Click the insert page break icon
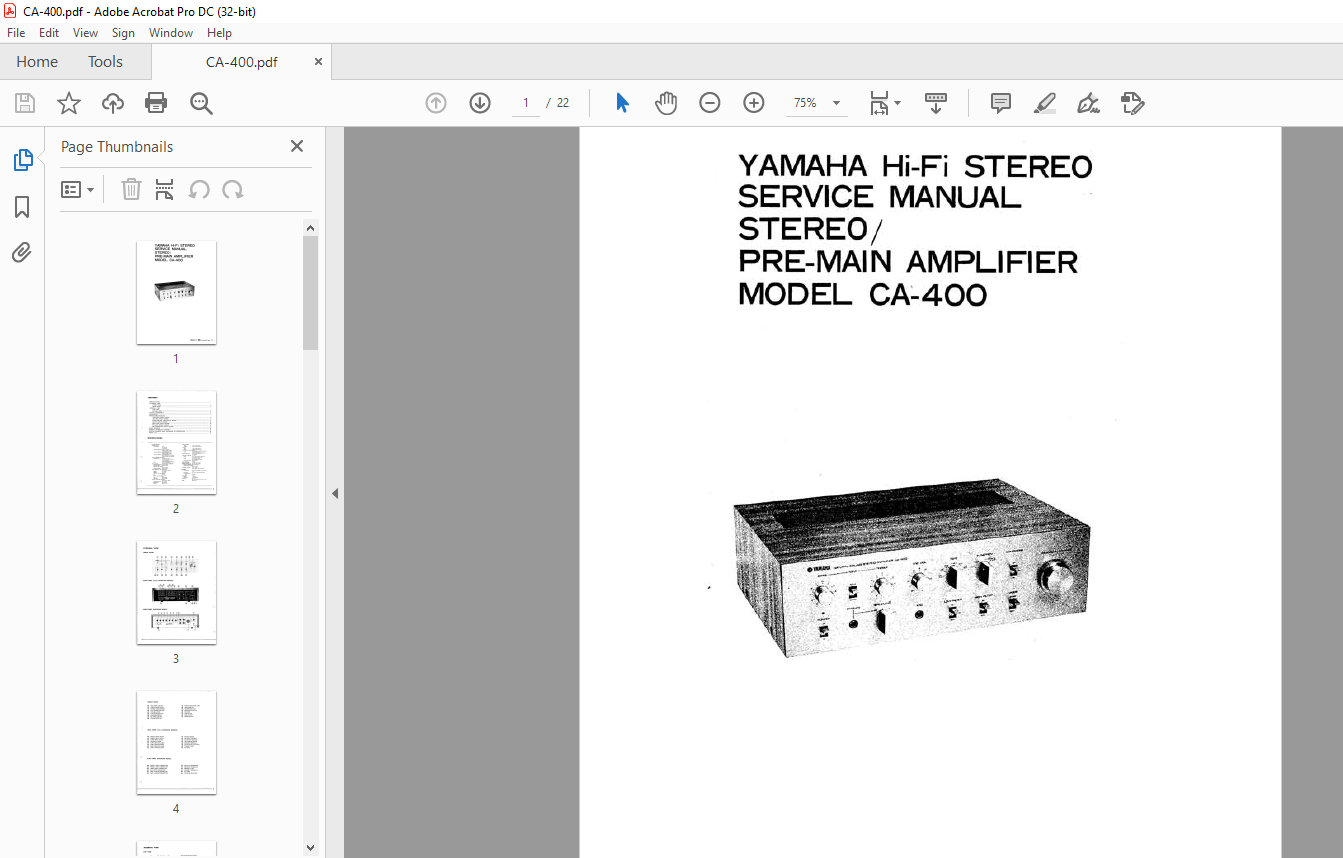The width and height of the screenshot is (1343, 858). [x=165, y=190]
